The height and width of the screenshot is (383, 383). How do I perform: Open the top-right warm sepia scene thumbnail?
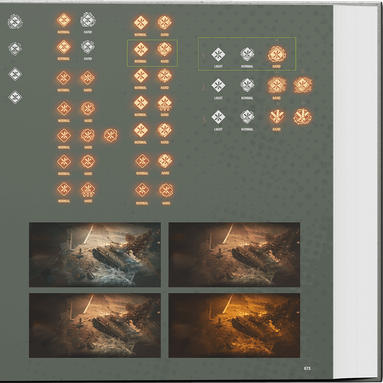coord(234,255)
